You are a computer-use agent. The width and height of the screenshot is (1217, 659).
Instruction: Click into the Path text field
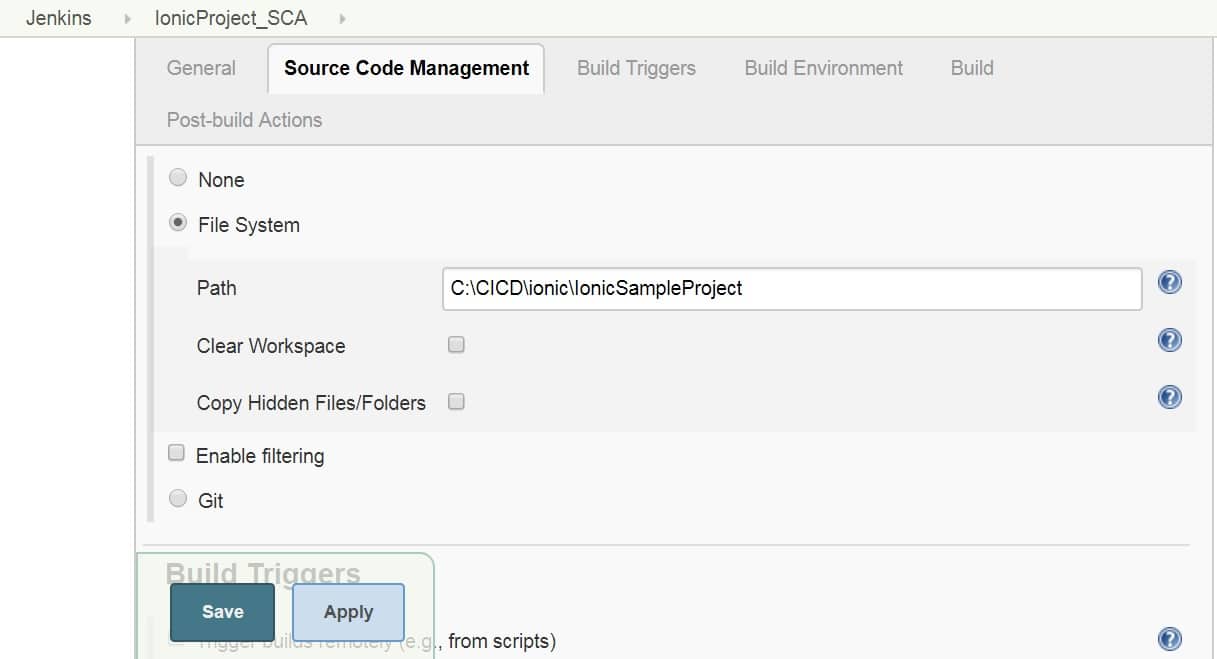tap(791, 288)
